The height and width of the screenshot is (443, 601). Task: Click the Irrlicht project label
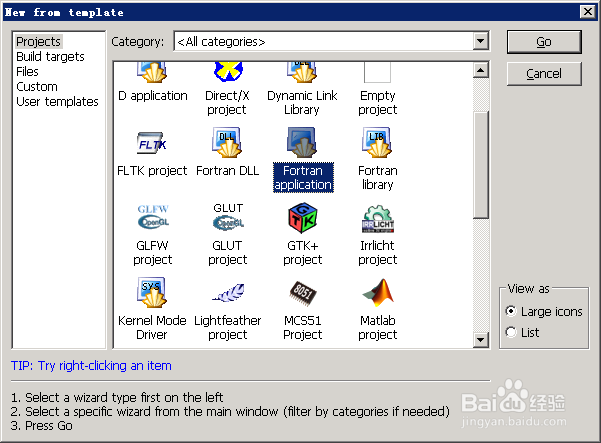point(378,252)
